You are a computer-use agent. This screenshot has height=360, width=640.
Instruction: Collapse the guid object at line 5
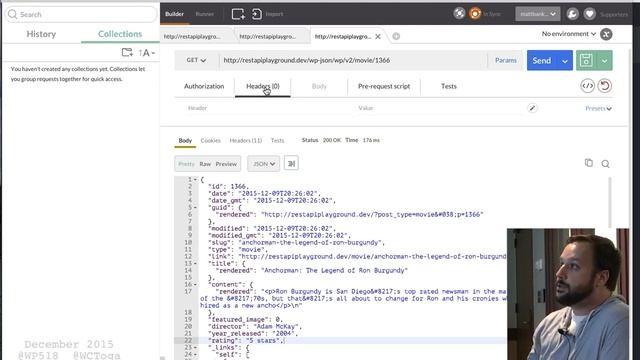[x=195, y=207]
